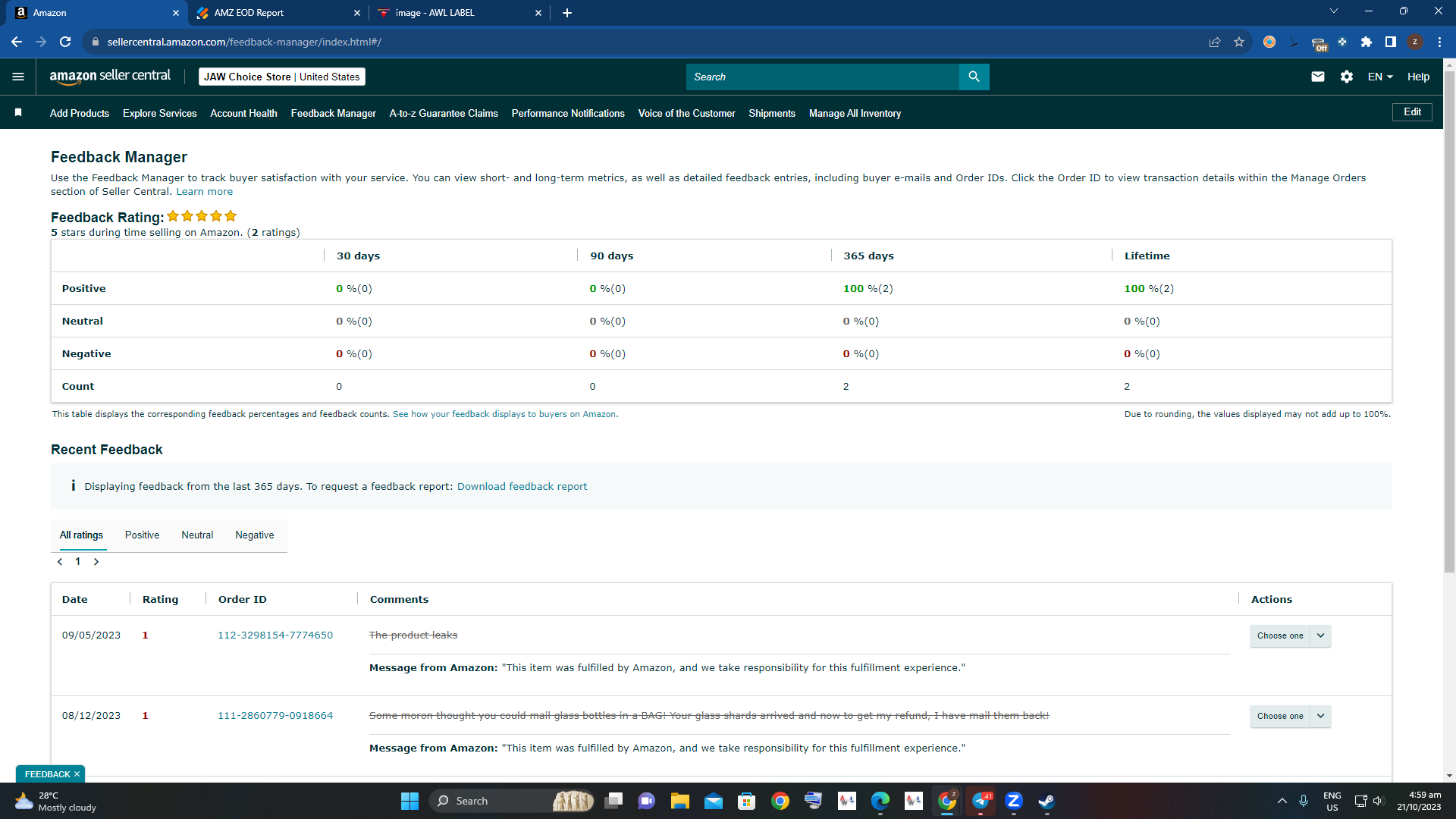1456x819 pixels.
Task: Open the Chrome tab search chevron
Action: pyautogui.click(x=1334, y=11)
